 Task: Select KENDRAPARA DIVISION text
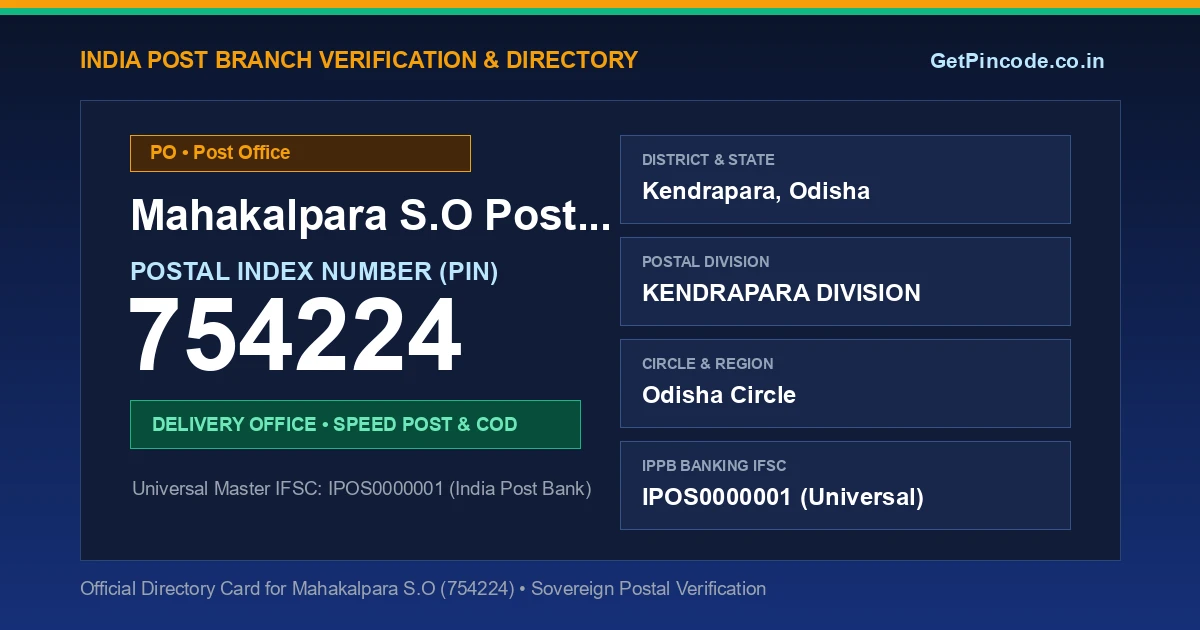coord(781,293)
